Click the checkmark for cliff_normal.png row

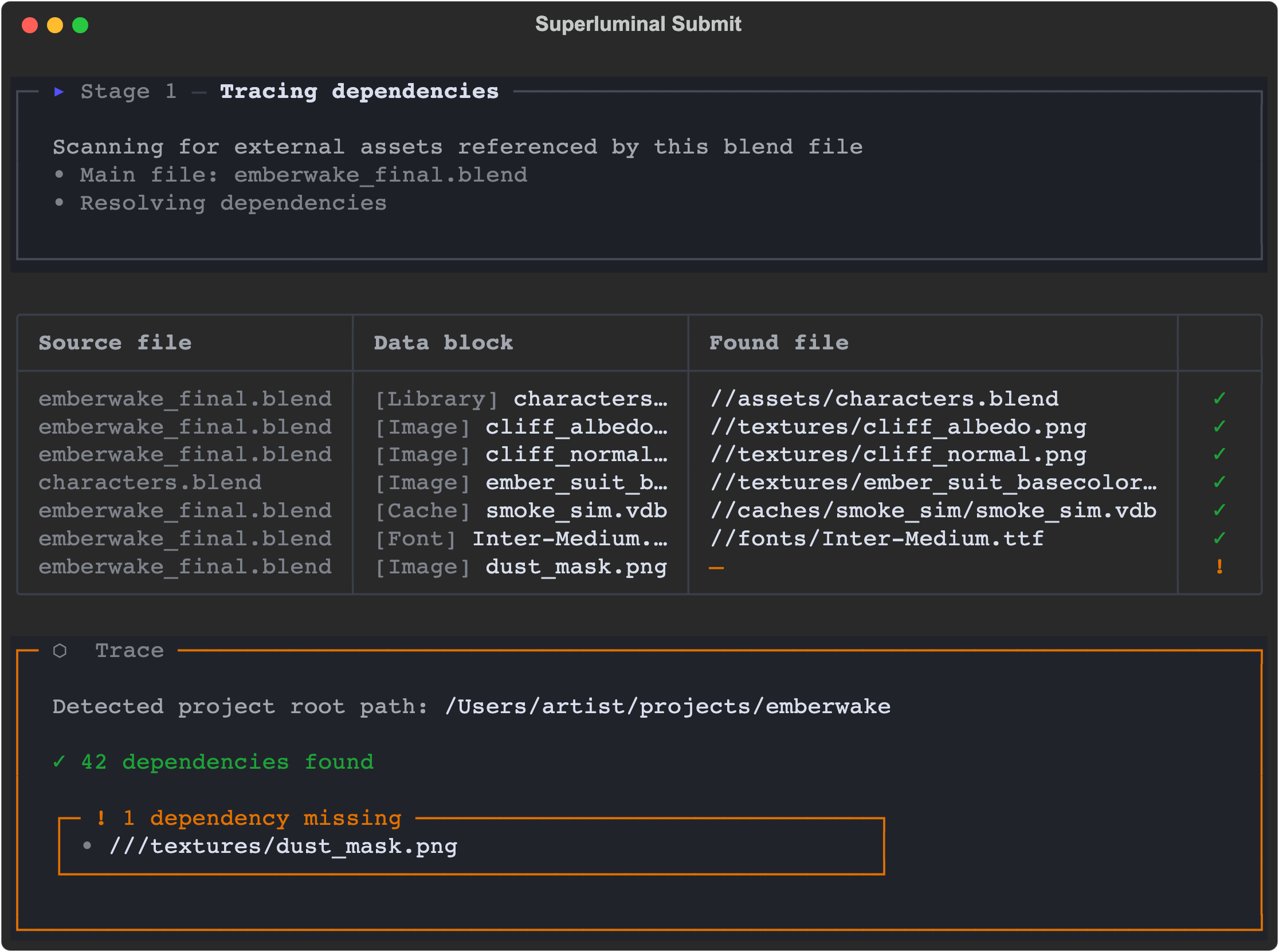click(x=1219, y=455)
